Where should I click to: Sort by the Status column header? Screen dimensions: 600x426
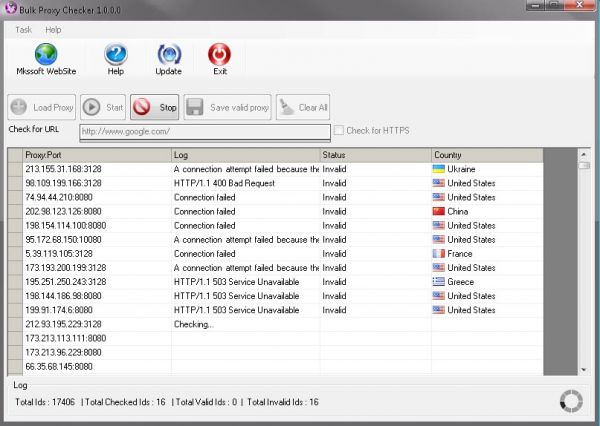[374, 155]
